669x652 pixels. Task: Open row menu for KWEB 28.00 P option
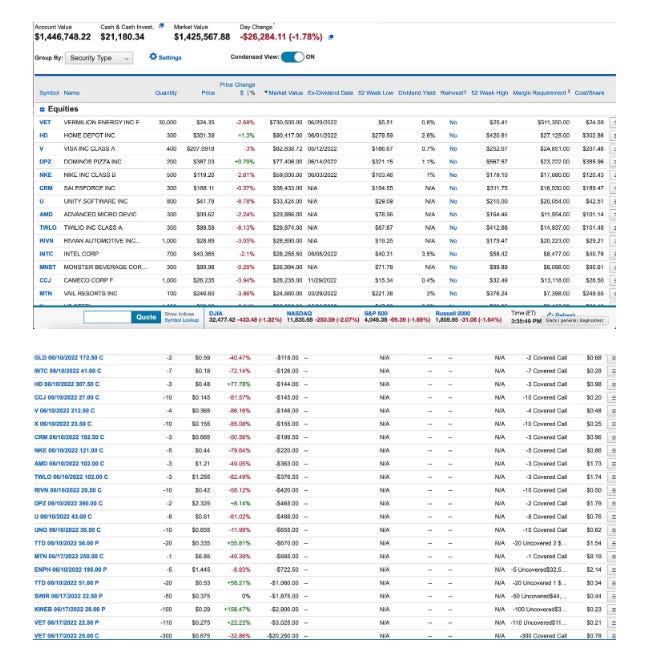point(614,610)
